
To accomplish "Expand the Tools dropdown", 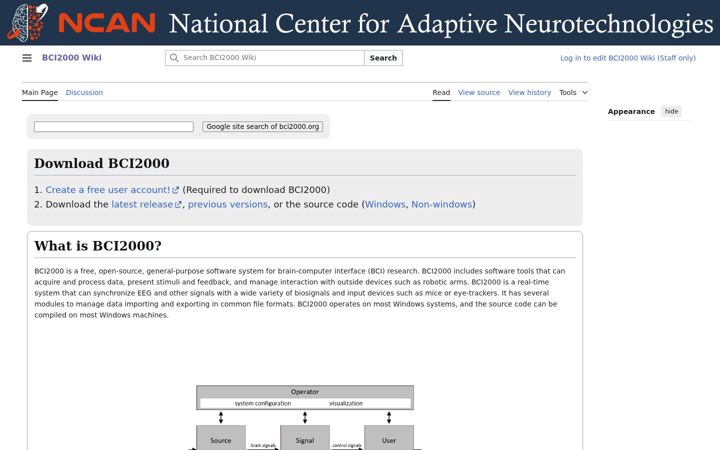I will (574, 92).
